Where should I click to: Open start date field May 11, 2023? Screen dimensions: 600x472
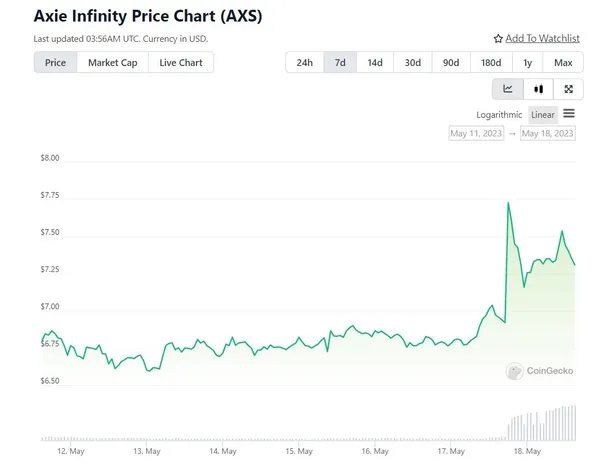[477, 133]
